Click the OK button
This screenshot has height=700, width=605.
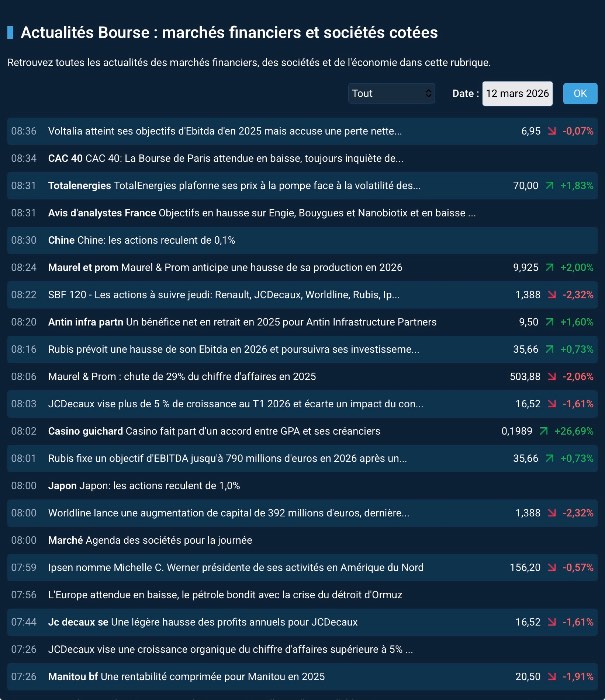[x=580, y=93]
